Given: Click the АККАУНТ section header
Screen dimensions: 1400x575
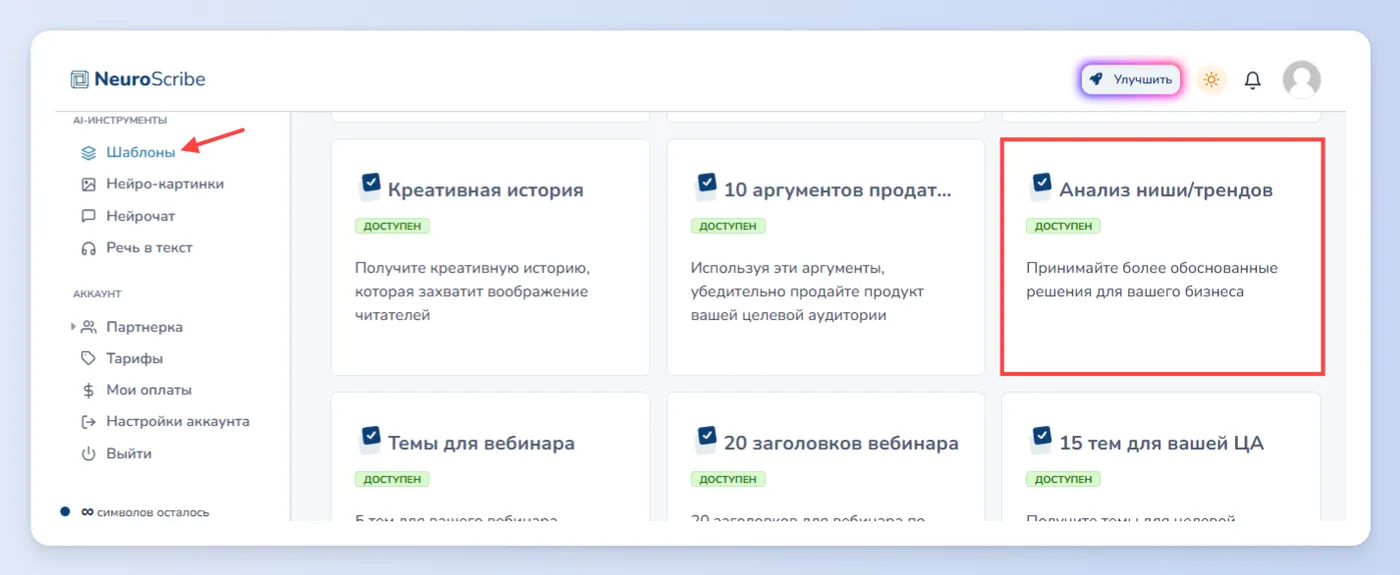Looking at the screenshot, I should 97,294.
